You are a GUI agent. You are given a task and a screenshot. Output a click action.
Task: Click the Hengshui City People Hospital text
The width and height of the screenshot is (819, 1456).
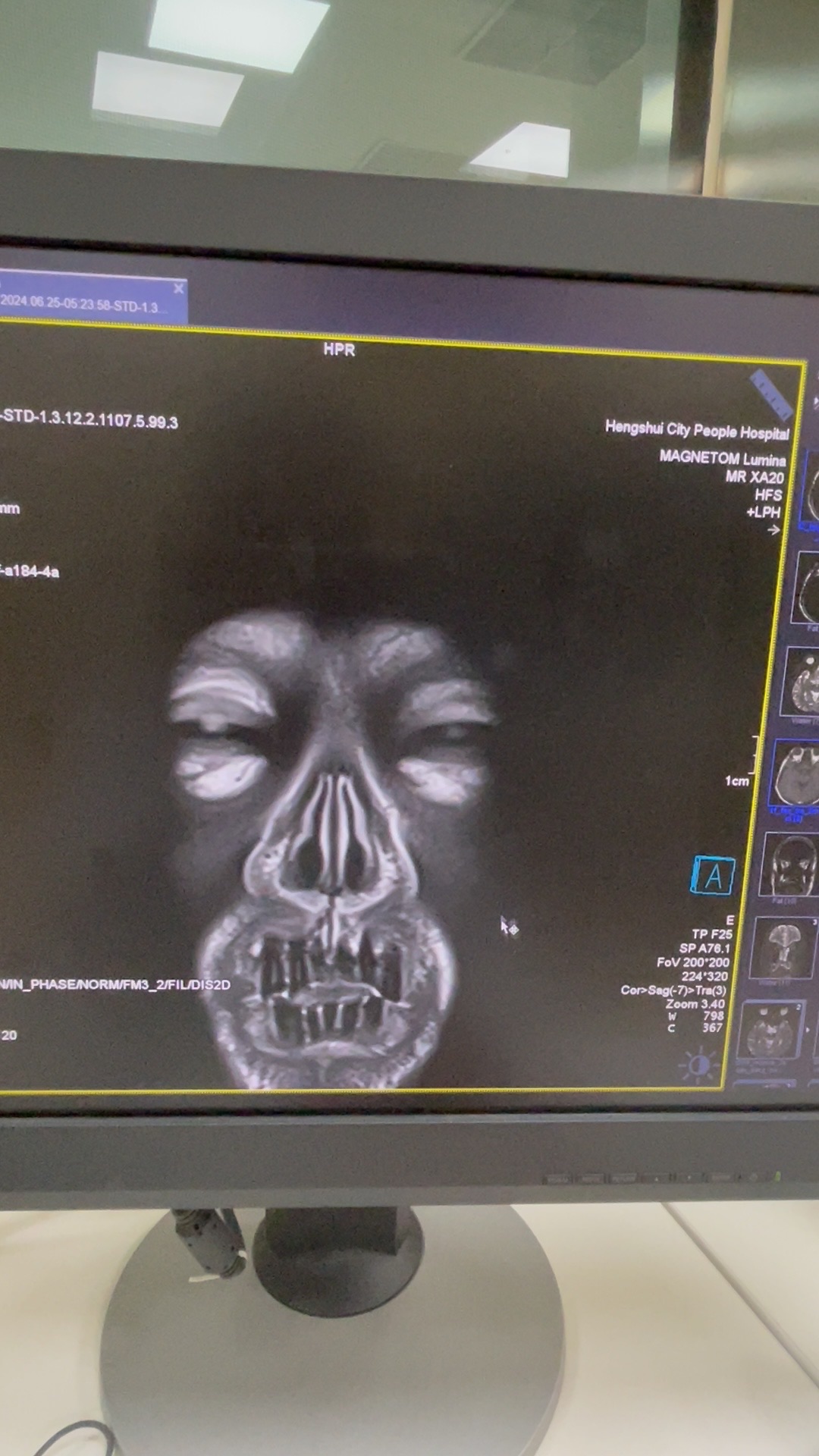(697, 430)
